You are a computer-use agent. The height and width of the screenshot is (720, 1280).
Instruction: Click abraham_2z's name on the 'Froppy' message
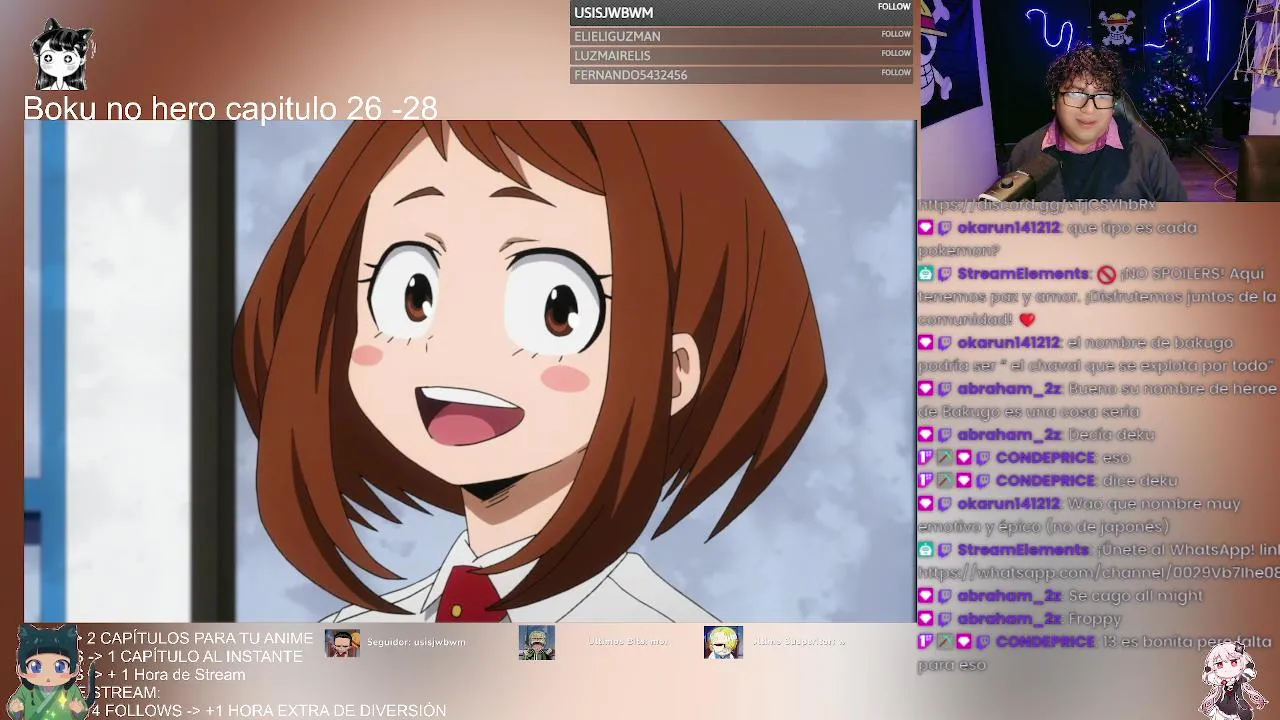tap(1008, 619)
